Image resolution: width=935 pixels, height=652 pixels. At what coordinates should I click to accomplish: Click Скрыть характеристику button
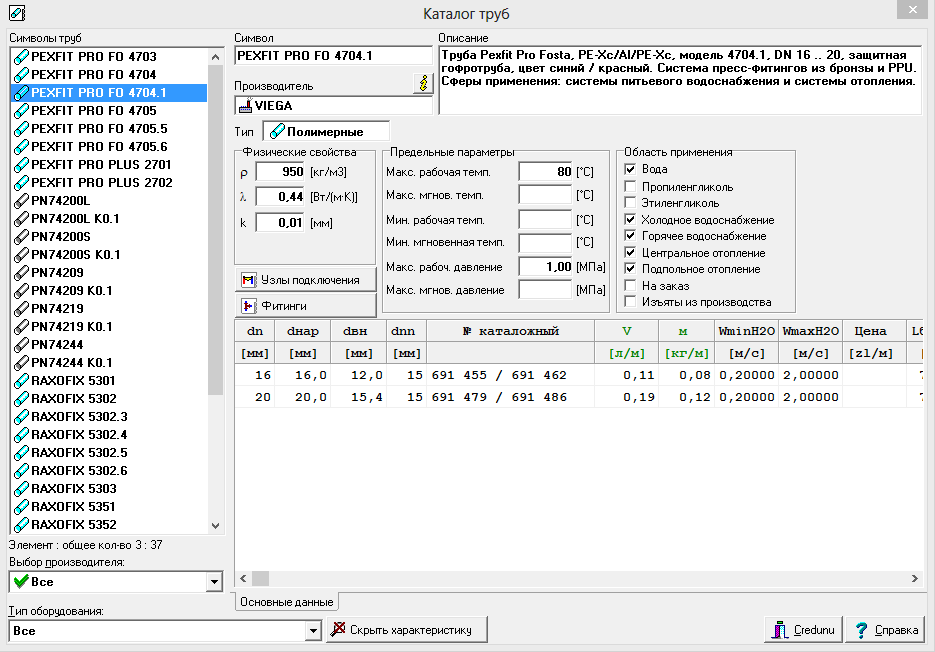pyautogui.click(x=407, y=629)
